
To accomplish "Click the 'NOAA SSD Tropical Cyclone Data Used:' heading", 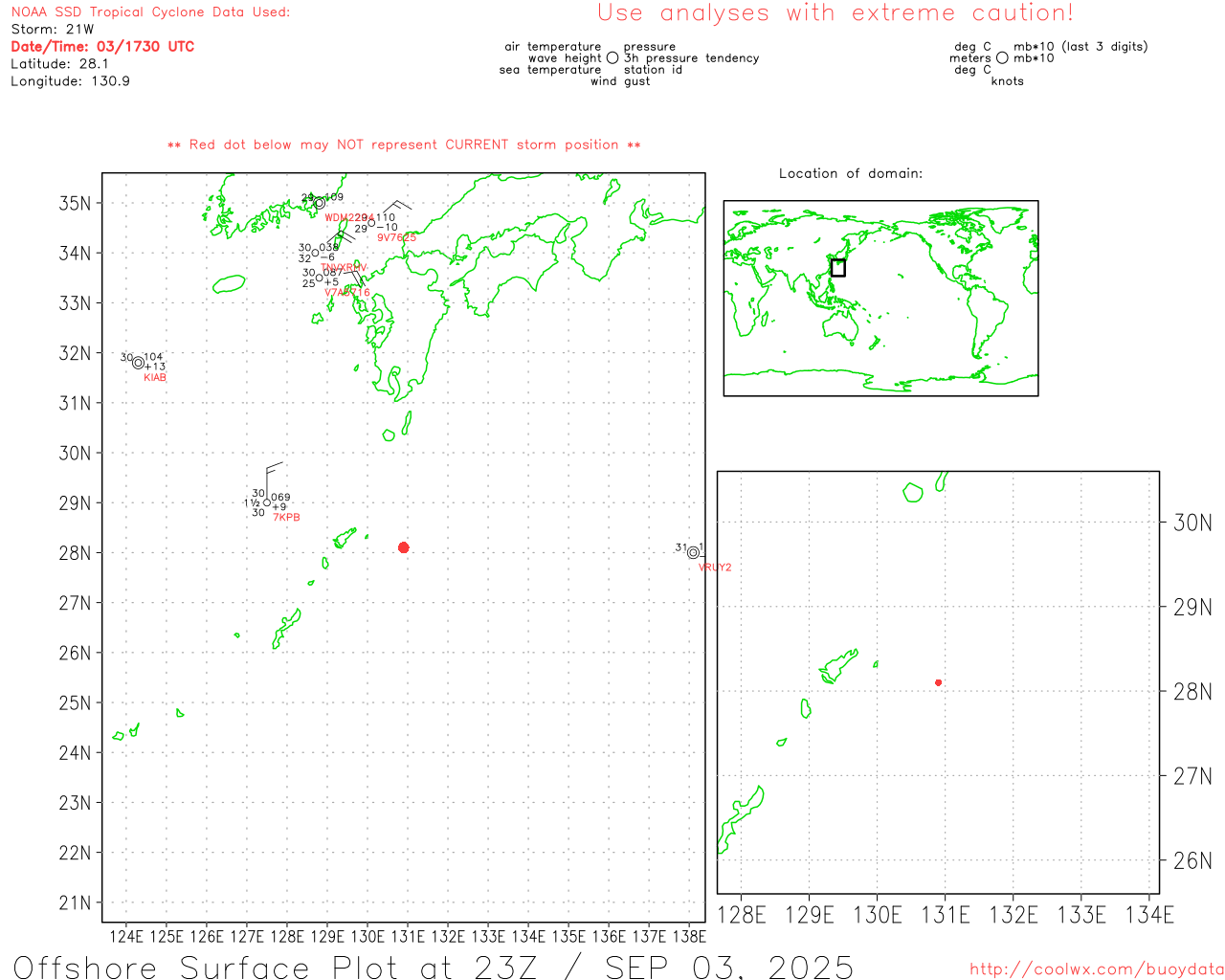I will (150, 12).
